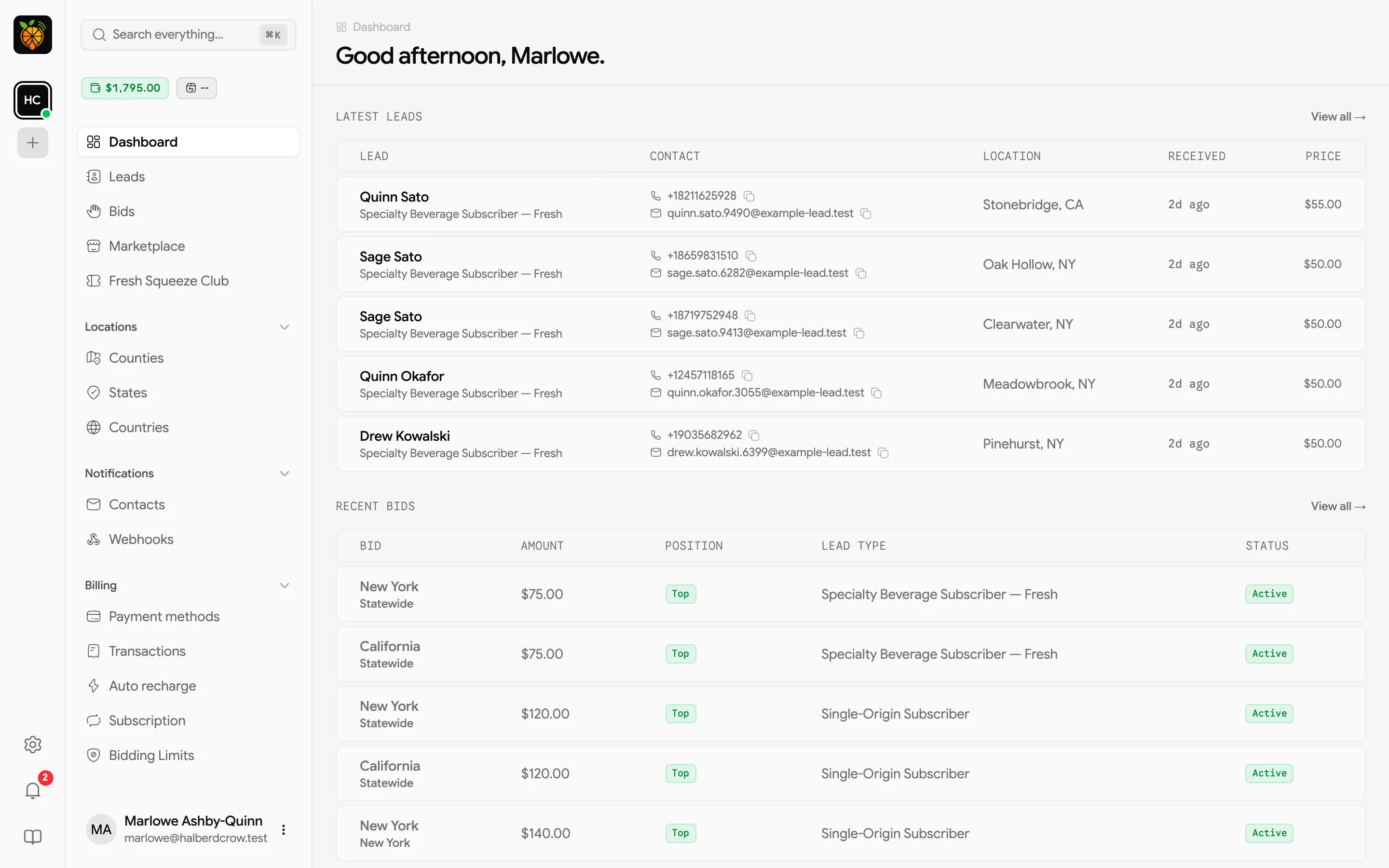Add a new workspace with plus button
1389x868 pixels.
click(x=33, y=142)
